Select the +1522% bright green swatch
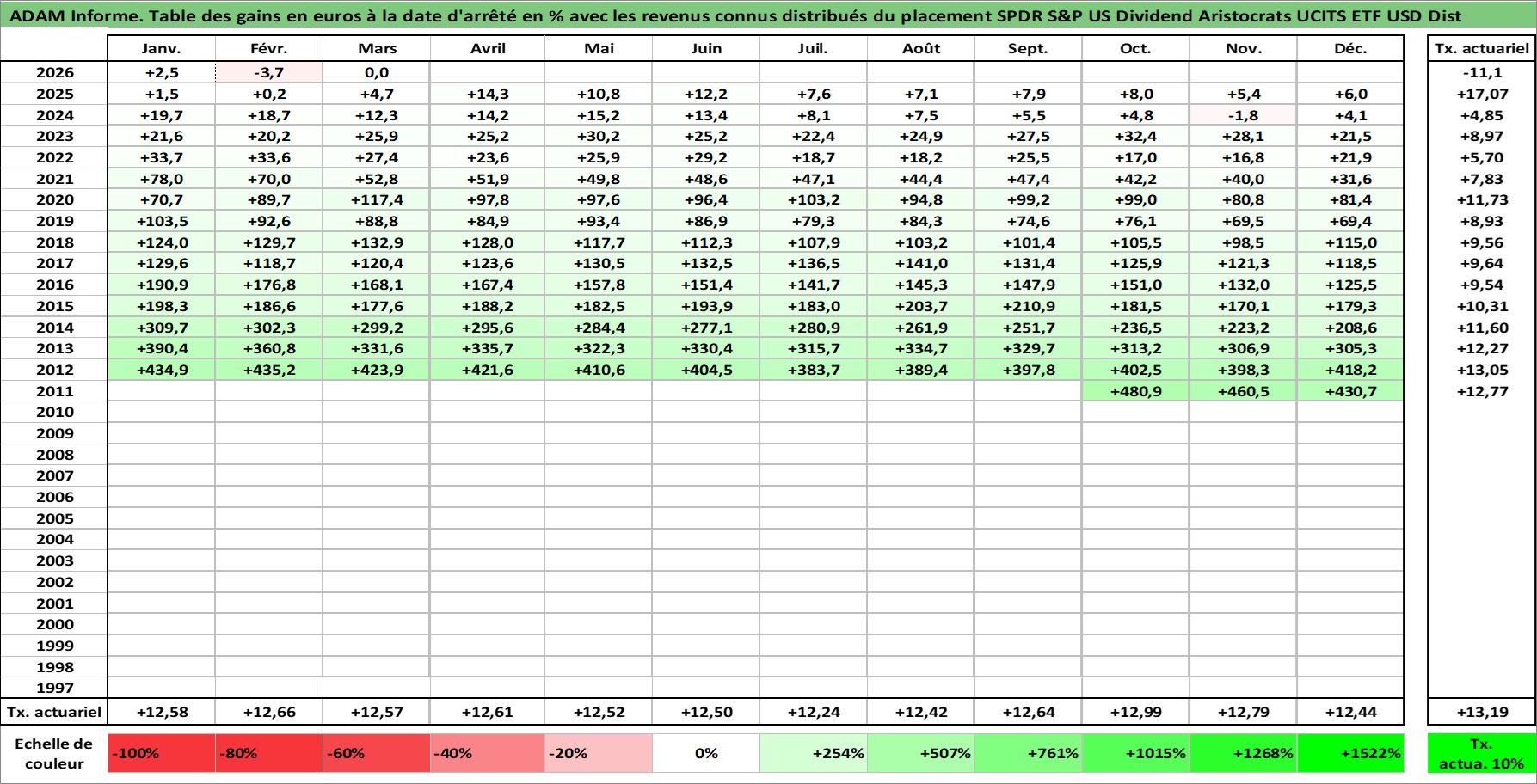Image resolution: width=1537 pixels, height=784 pixels. point(1350,753)
